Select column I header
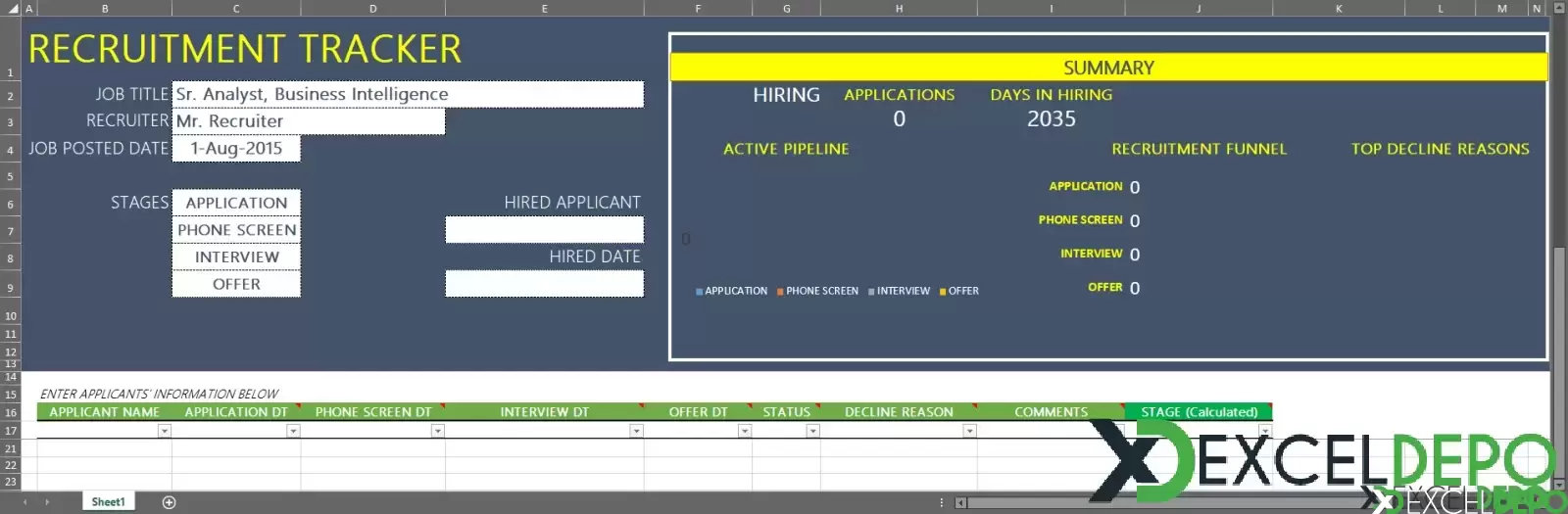The height and width of the screenshot is (514, 1568). 1051,8
